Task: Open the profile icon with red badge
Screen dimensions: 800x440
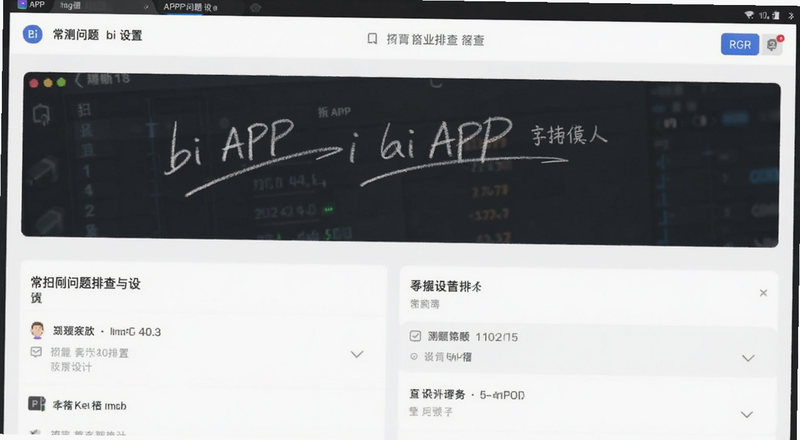Action: (772, 44)
